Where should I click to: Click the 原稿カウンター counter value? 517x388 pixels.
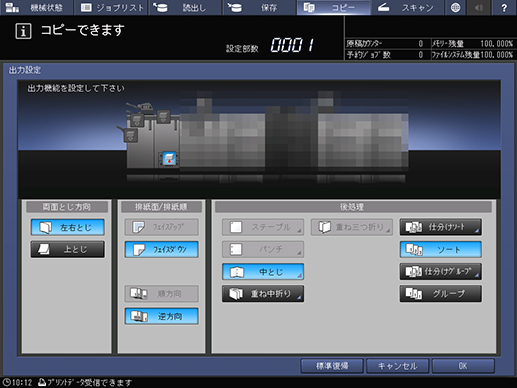421,43
